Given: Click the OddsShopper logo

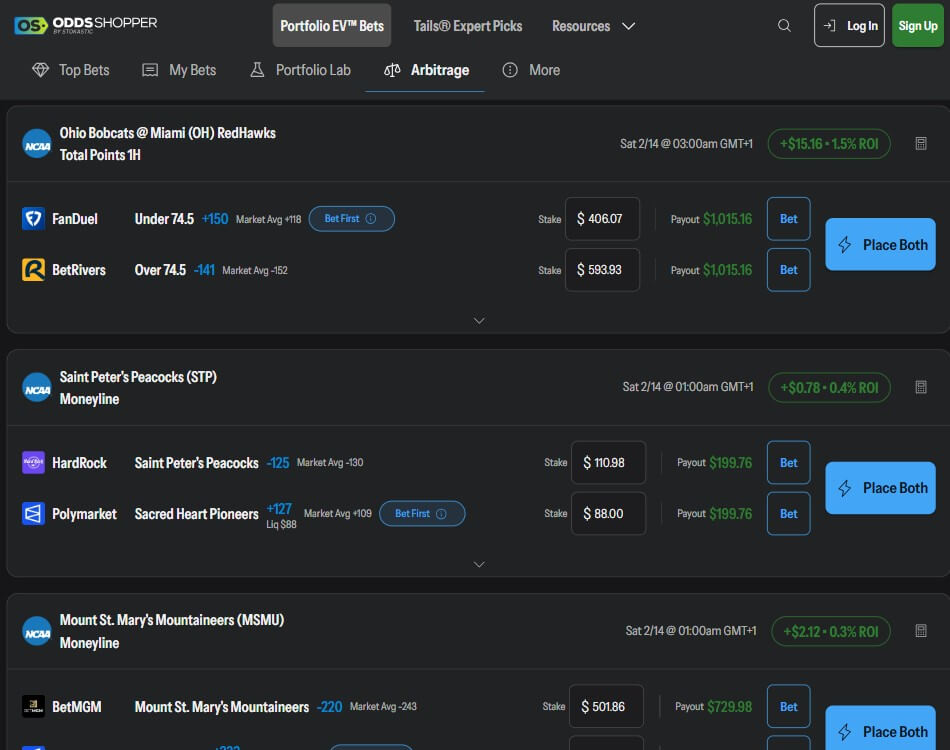Looking at the screenshot, I should click(86, 23).
